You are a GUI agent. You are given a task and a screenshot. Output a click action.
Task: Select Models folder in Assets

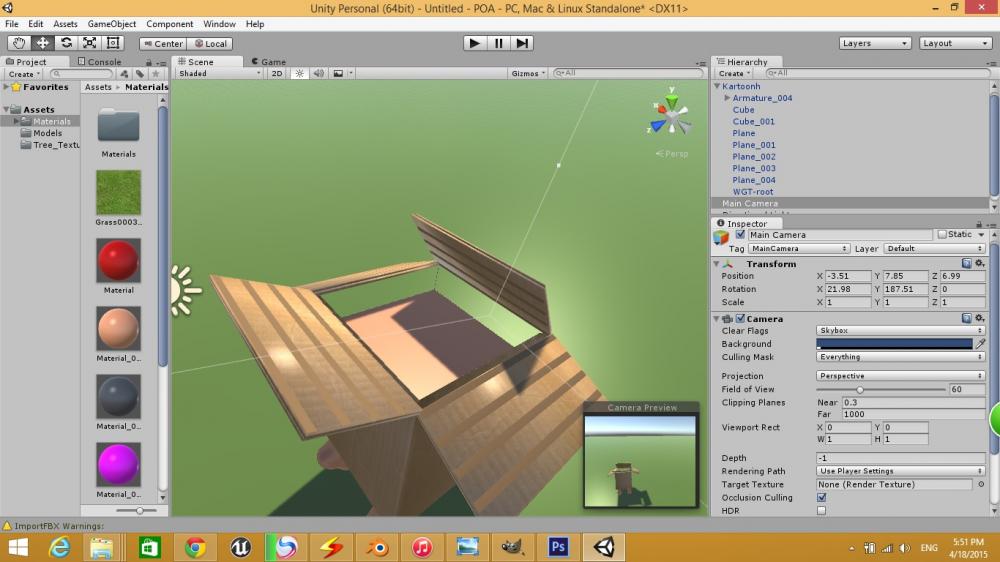[x=47, y=133]
